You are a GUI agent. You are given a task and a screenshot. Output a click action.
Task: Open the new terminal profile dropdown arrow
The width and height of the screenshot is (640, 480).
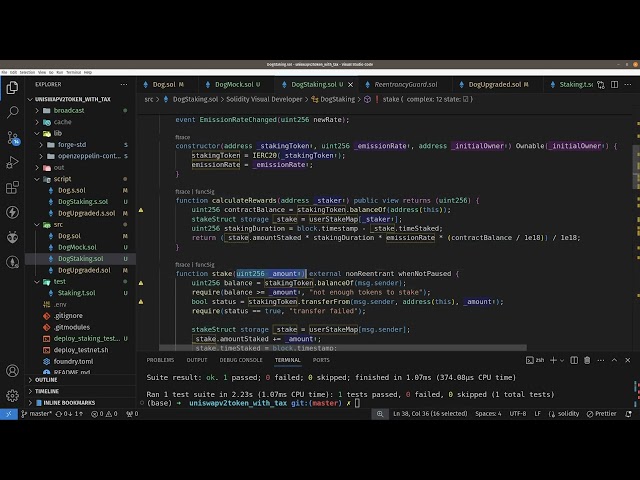562,360
